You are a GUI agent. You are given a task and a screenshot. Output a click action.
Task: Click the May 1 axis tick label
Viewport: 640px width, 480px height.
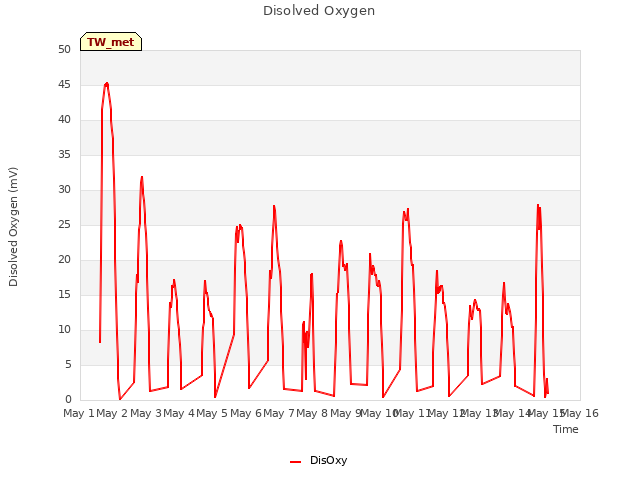[x=79, y=413]
